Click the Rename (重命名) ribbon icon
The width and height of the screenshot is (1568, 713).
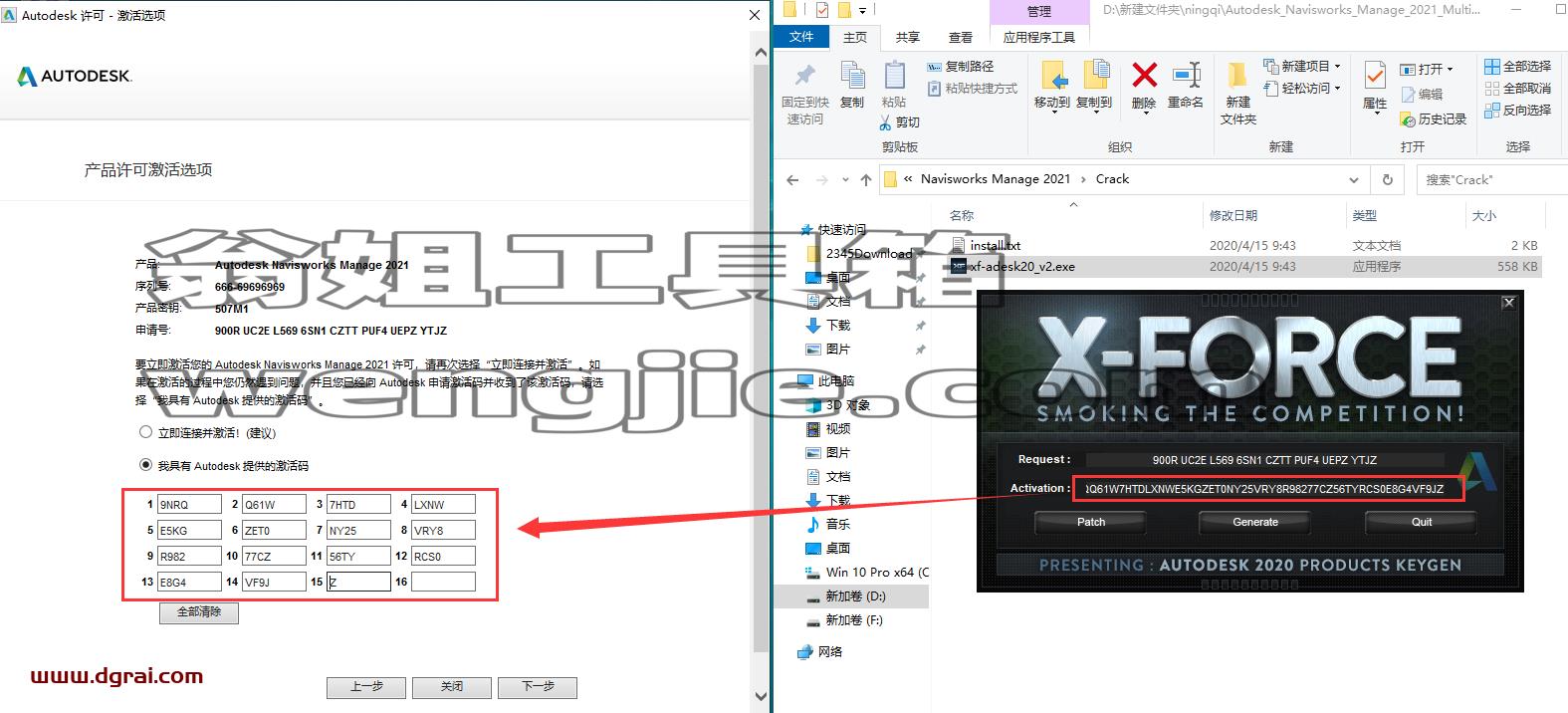(1186, 76)
